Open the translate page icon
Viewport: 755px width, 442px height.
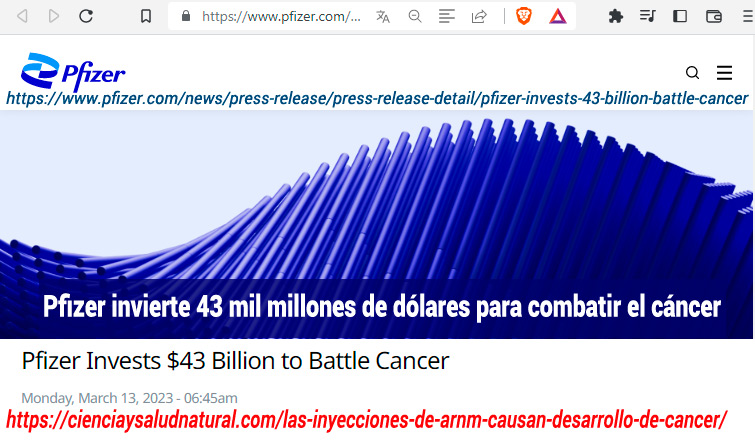click(x=383, y=16)
